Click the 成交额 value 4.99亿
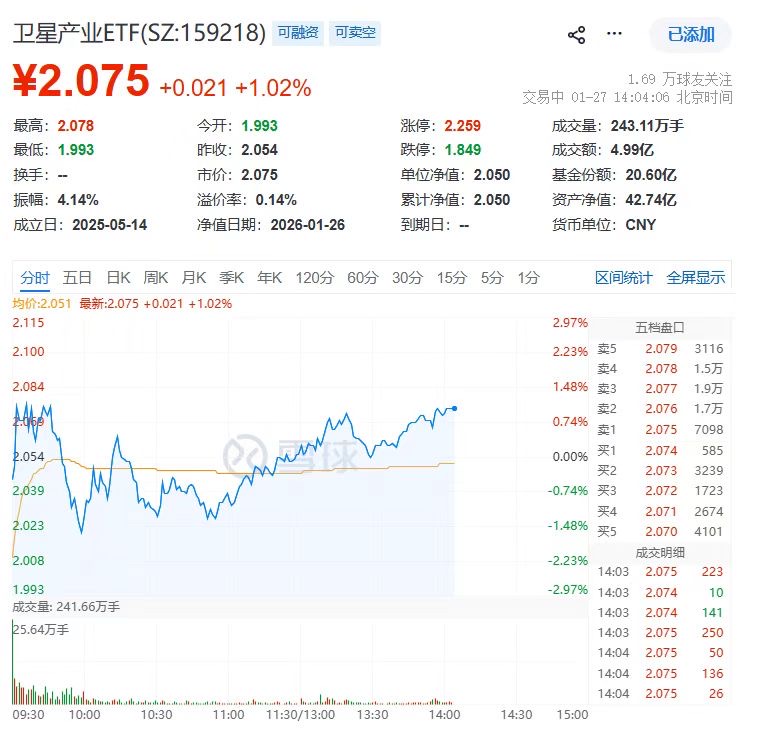This screenshot has height=740, width=773. 632,150
